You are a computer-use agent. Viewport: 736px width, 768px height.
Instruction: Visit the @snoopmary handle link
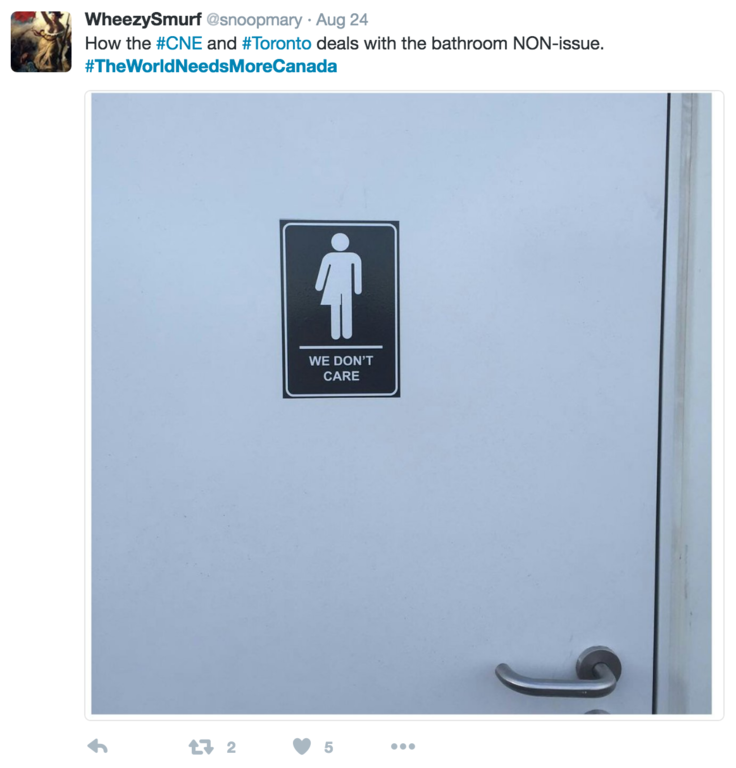(x=254, y=20)
